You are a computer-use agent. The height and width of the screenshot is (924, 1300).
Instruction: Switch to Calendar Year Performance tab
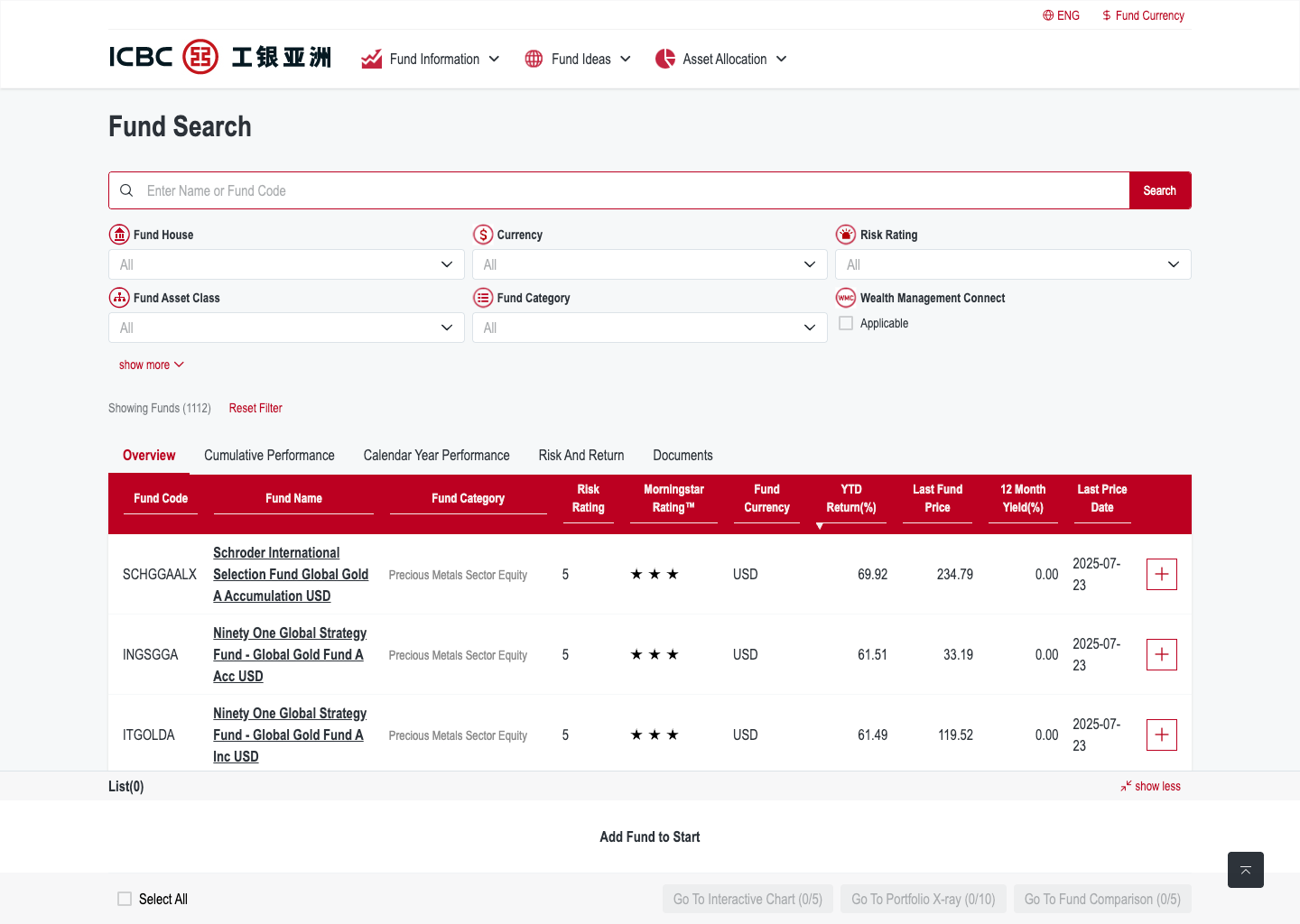pos(437,455)
